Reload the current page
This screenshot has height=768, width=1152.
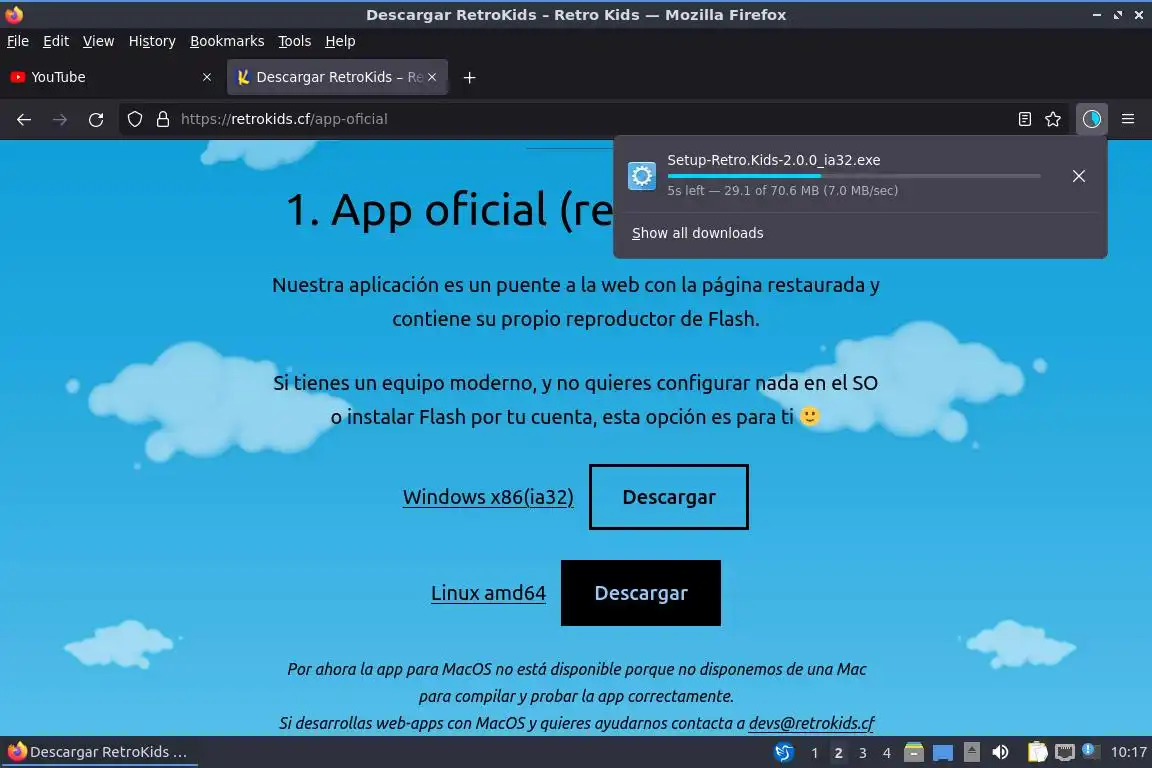96,119
